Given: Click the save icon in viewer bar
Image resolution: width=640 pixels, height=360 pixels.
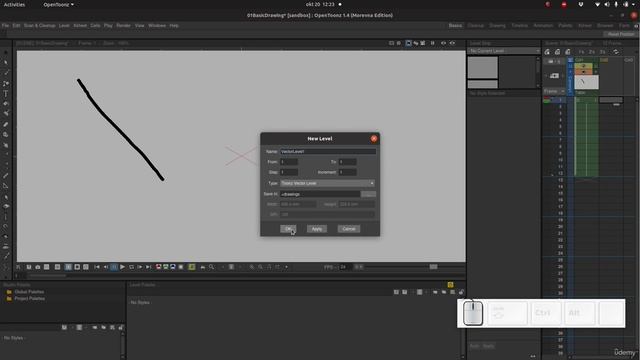Looking at the screenshot, I should [29, 267].
